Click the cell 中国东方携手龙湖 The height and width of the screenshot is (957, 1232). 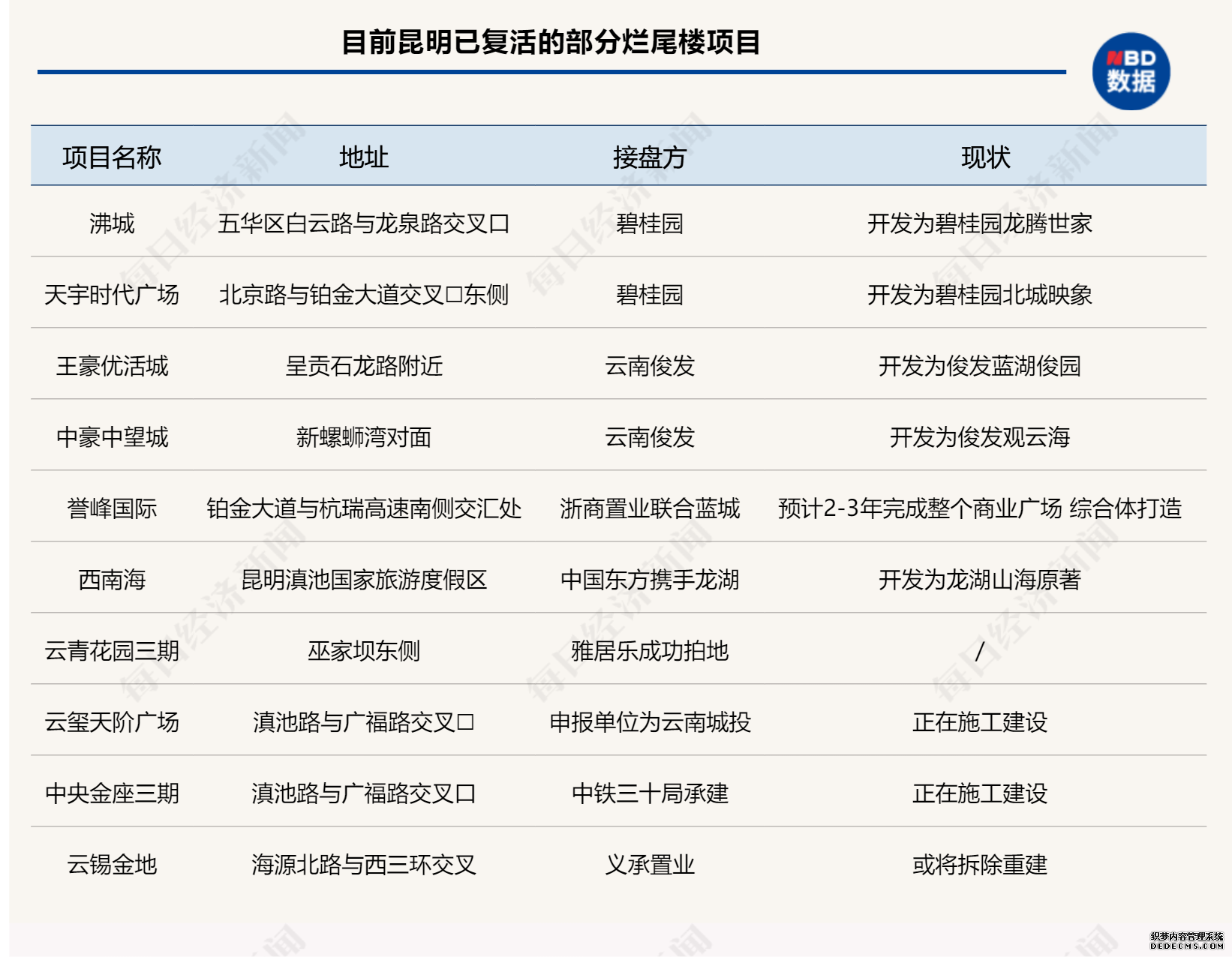pos(650,580)
